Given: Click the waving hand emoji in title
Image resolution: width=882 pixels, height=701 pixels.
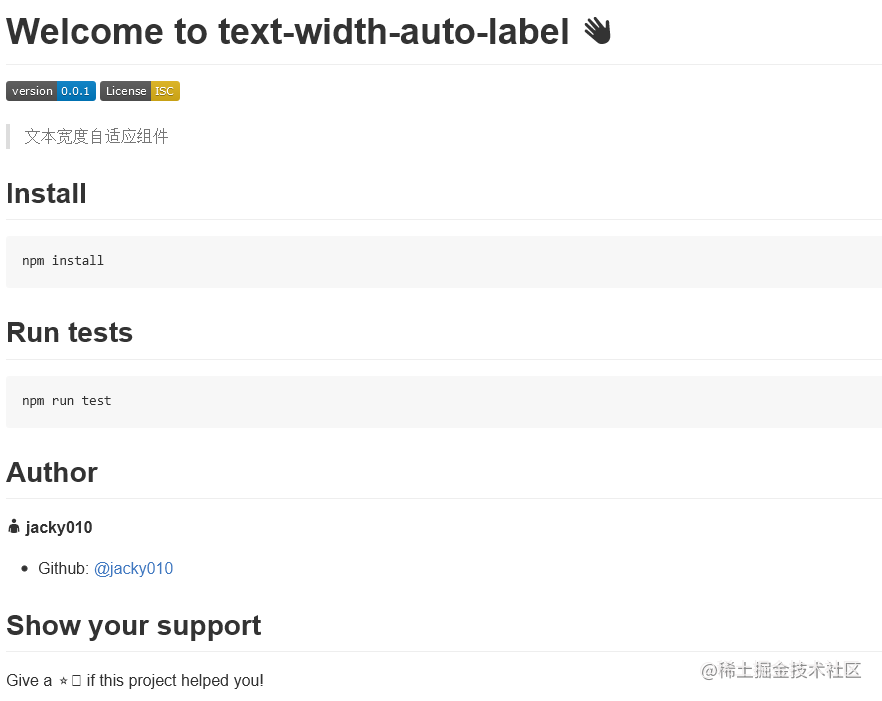Looking at the screenshot, I should pyautogui.click(x=597, y=32).
